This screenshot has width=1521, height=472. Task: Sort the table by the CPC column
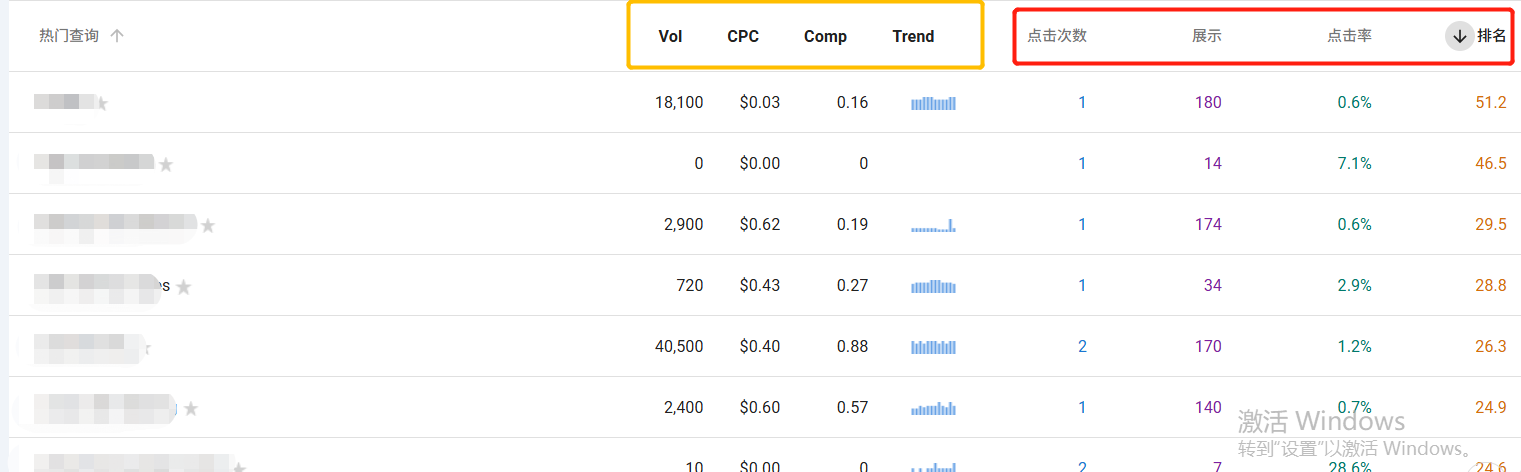click(x=743, y=37)
